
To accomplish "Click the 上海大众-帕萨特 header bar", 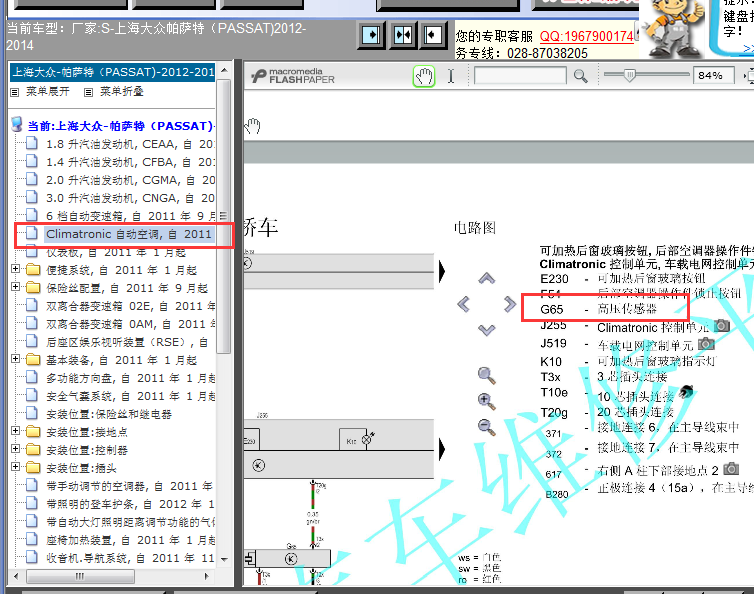I will 113,73.
